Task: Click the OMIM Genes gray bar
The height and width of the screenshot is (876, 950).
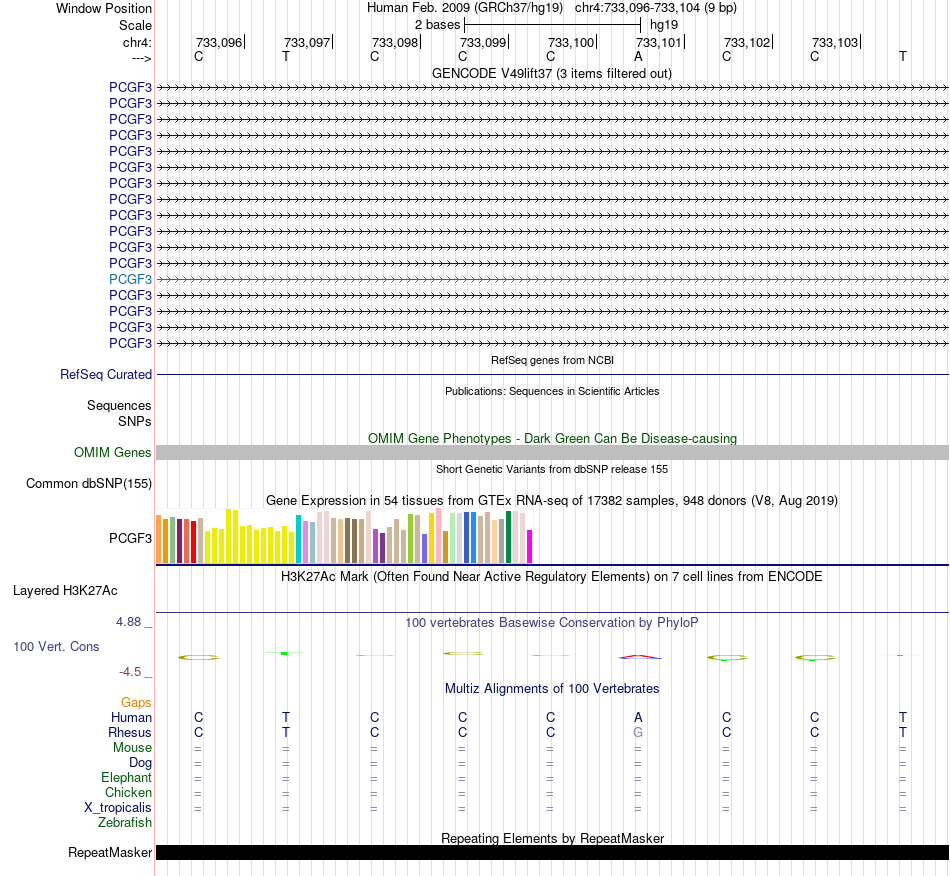Action: [x=553, y=453]
